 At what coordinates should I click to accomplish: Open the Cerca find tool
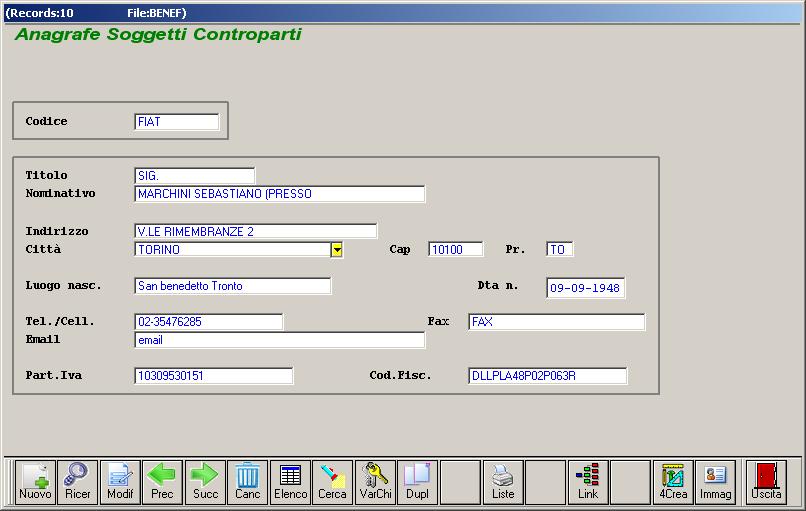point(333,482)
